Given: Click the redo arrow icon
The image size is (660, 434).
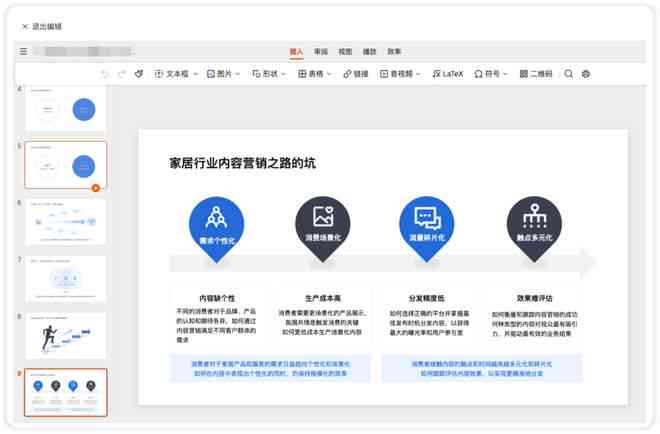Looking at the screenshot, I should pos(122,74).
